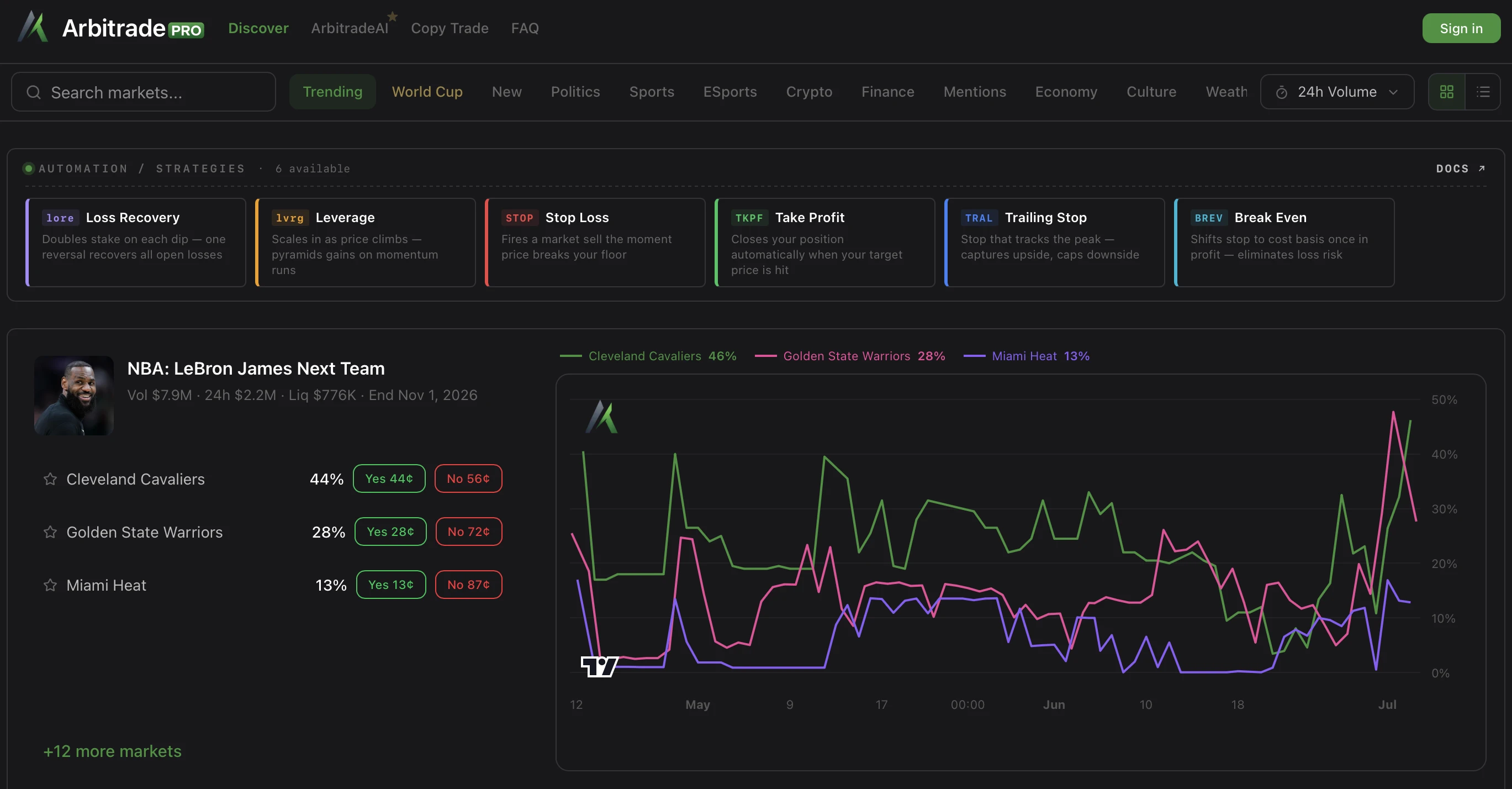Select the Finance category tab
Viewport: 1512px width, 789px height.
pyautogui.click(x=887, y=92)
